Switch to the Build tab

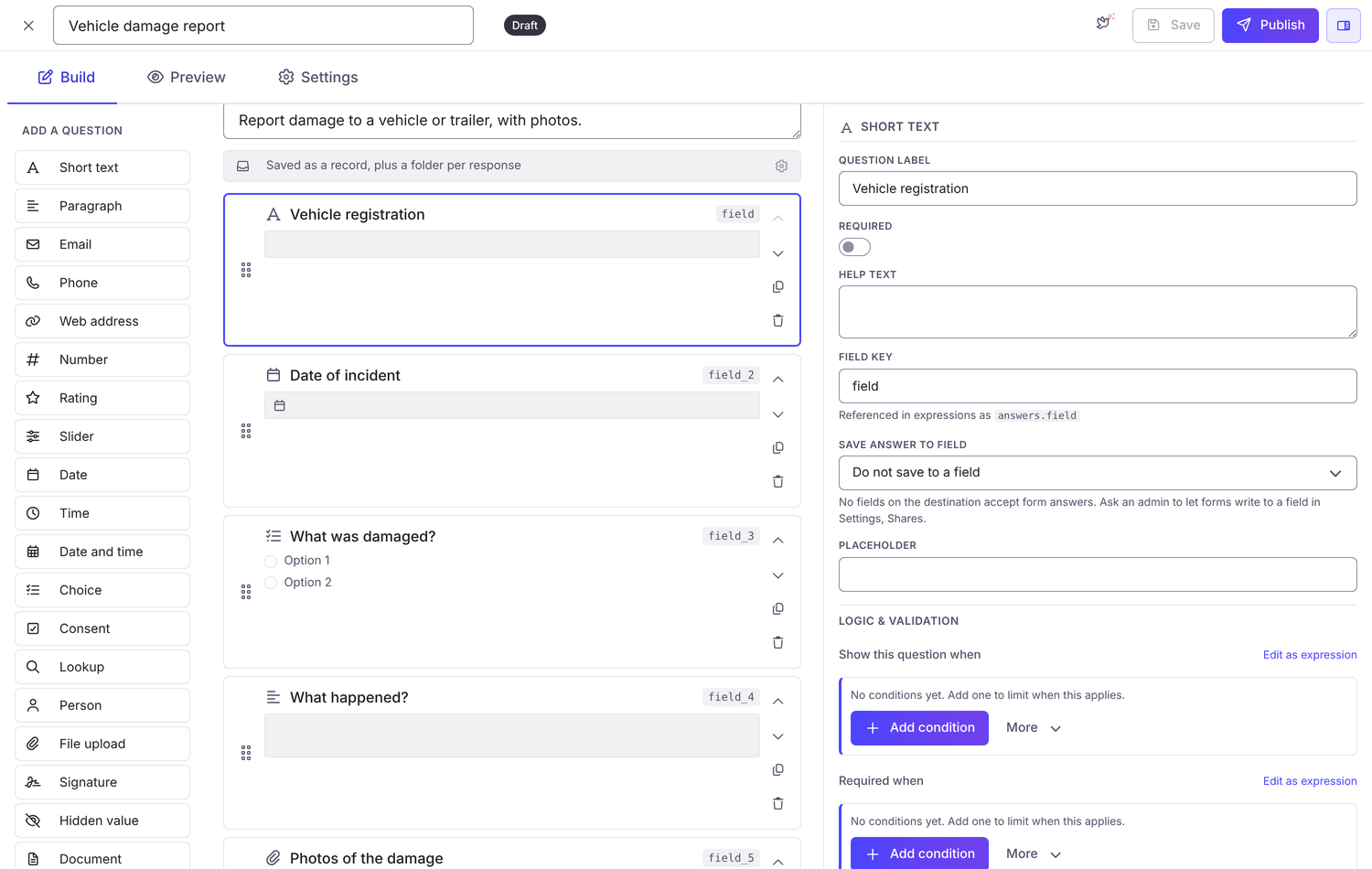coord(66,78)
